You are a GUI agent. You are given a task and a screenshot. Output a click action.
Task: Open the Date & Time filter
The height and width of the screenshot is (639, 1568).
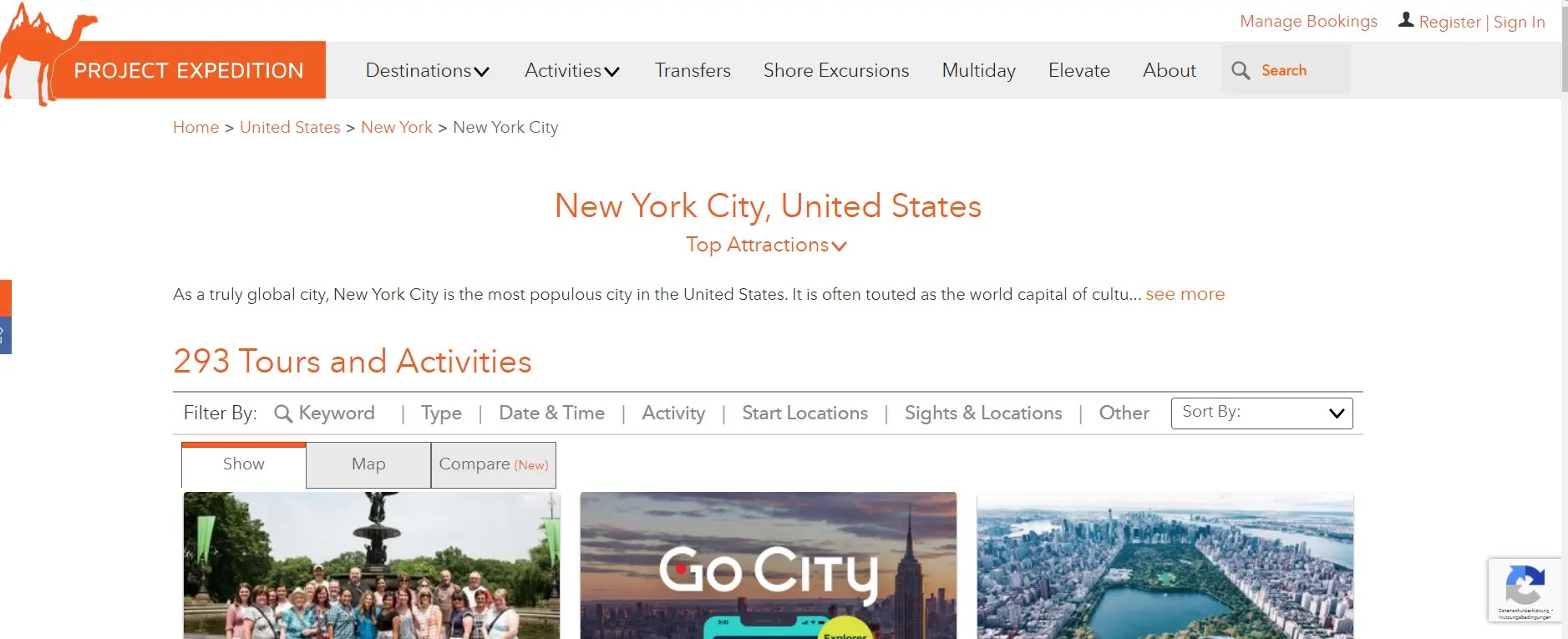tap(551, 413)
